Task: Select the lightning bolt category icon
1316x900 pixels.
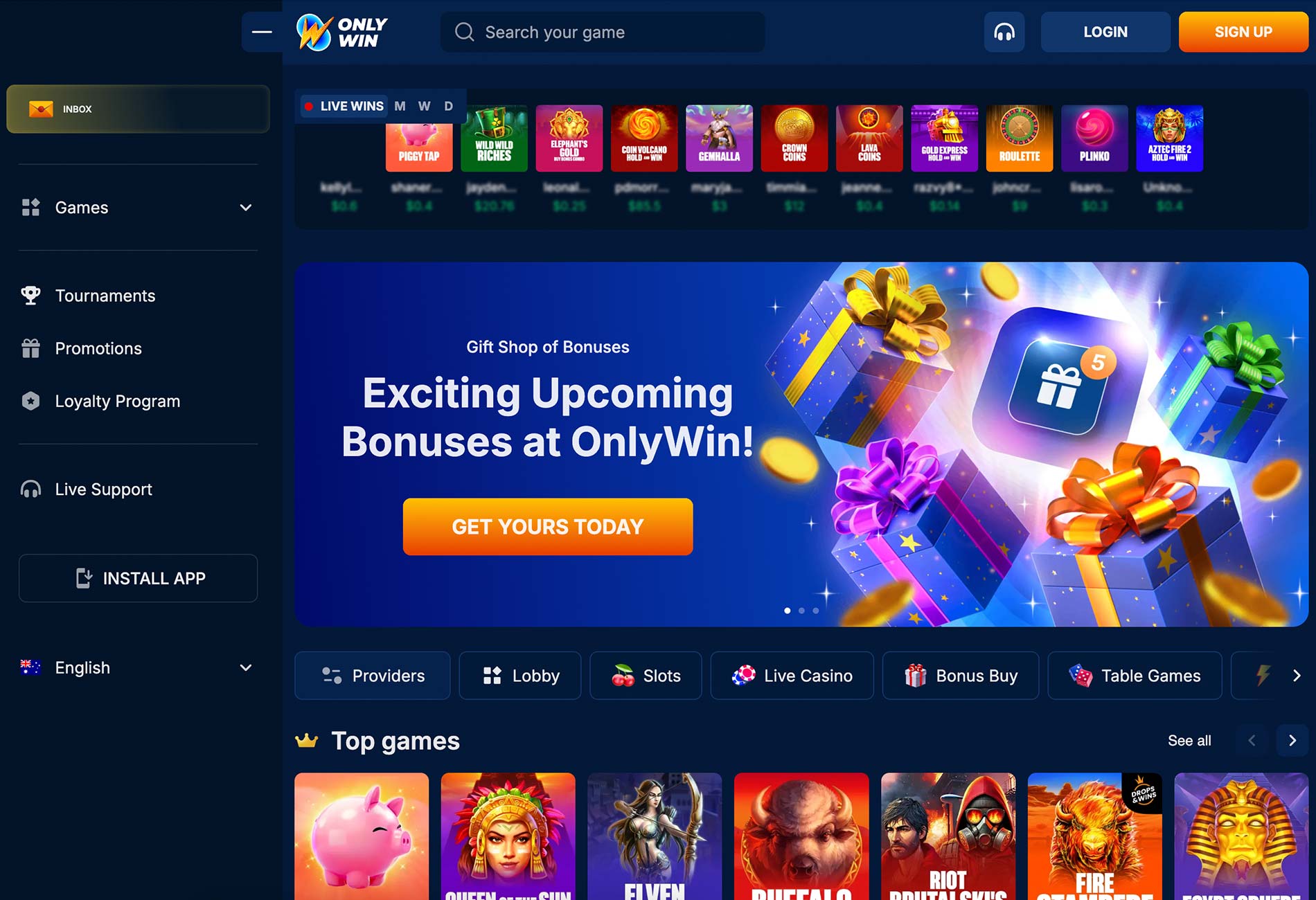Action: 1263,675
